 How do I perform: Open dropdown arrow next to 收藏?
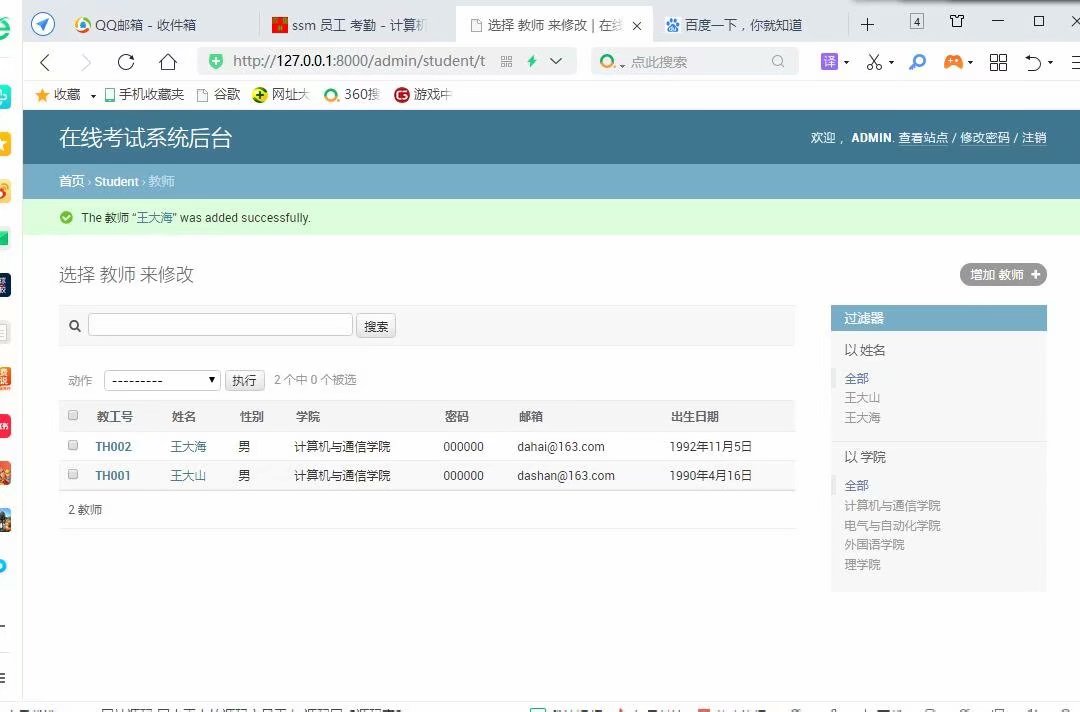93,96
